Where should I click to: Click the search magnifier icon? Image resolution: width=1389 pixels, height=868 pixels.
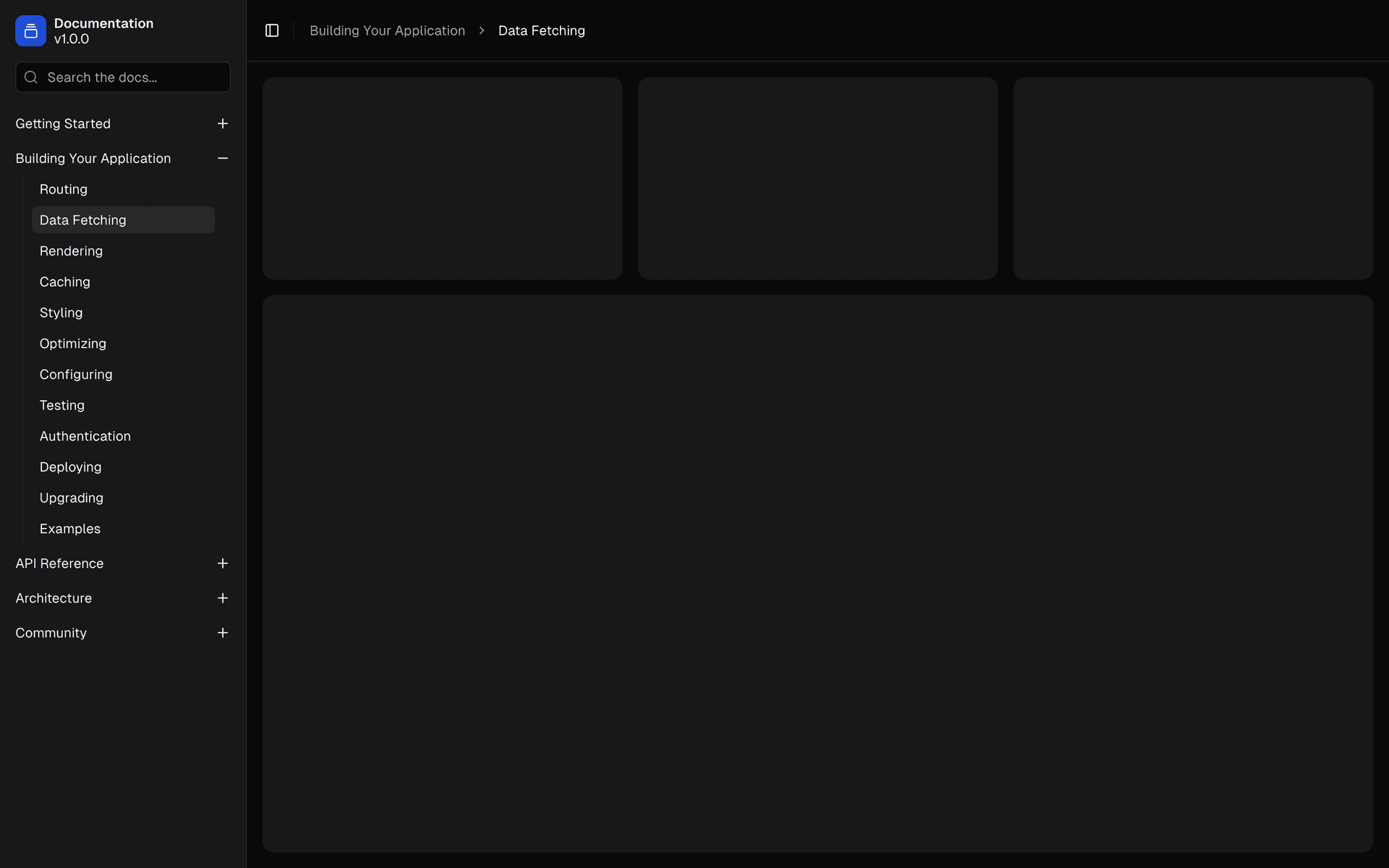click(30, 77)
